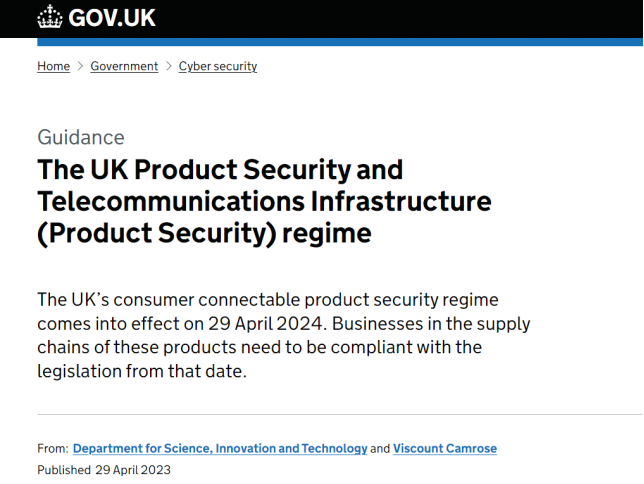Open the Government breadcrumb link
Screen dimensions: 644x484
point(124,66)
